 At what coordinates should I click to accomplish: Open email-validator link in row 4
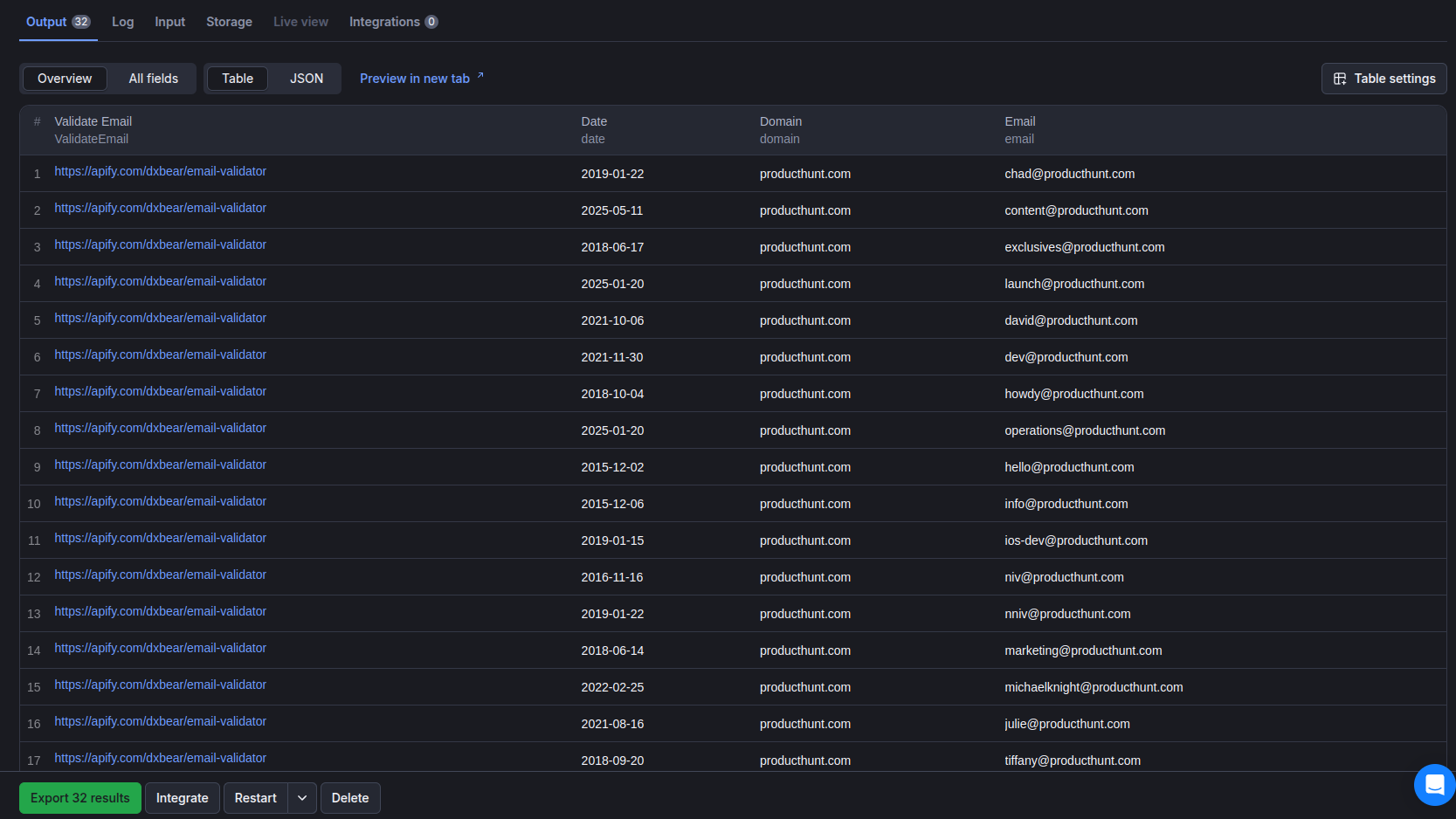[x=161, y=281]
